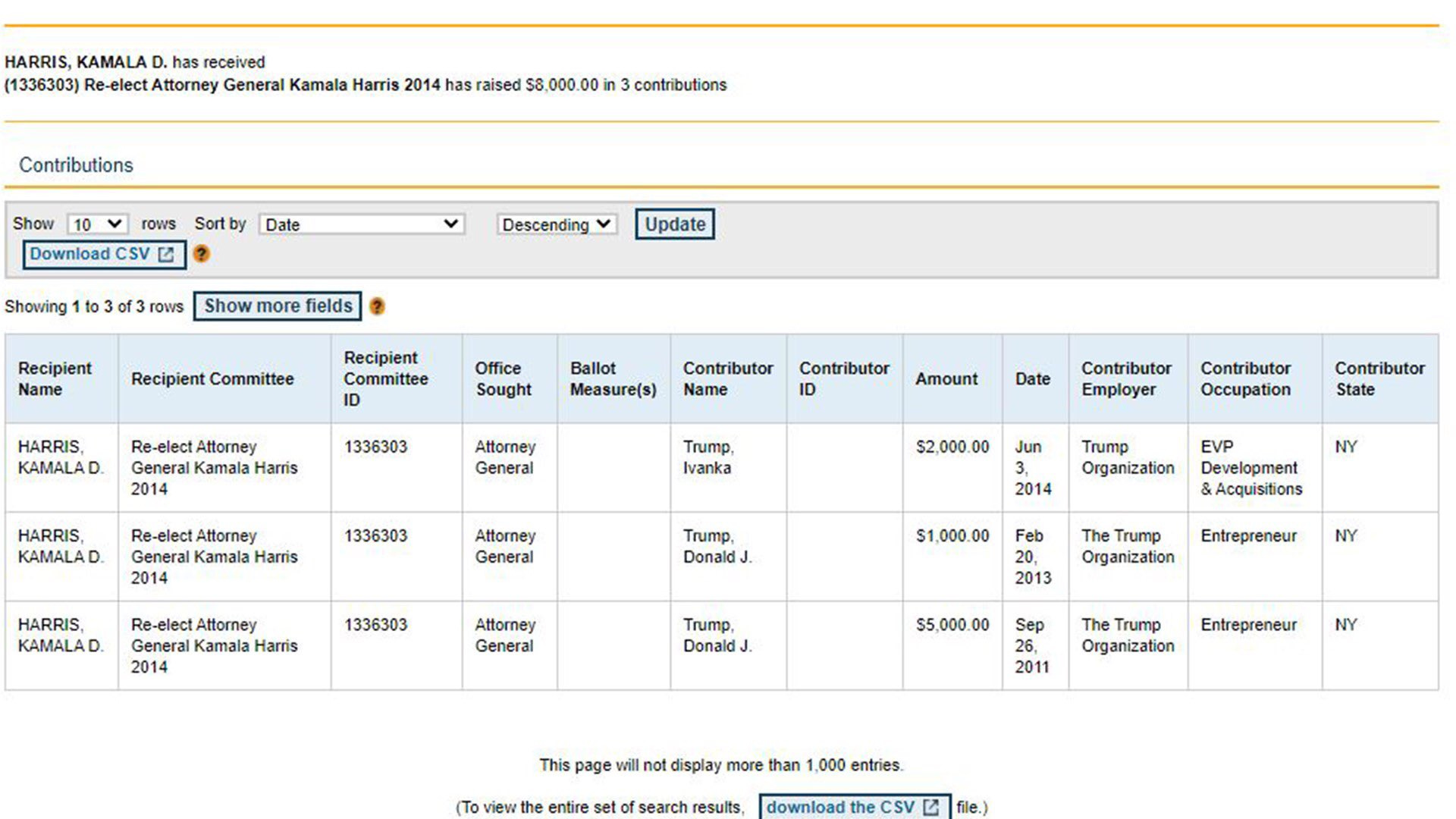Click the Contributions section heading
This screenshot has height=819, width=1456.
(x=76, y=165)
